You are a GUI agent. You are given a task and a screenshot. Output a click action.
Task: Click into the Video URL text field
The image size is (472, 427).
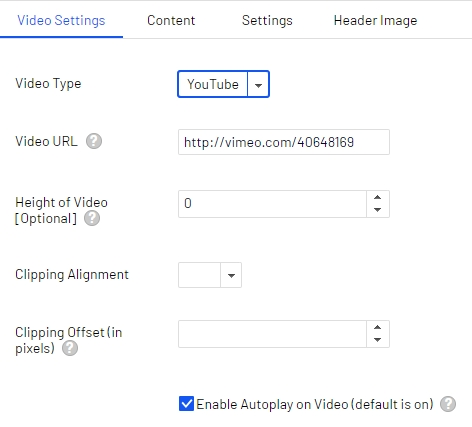click(284, 142)
